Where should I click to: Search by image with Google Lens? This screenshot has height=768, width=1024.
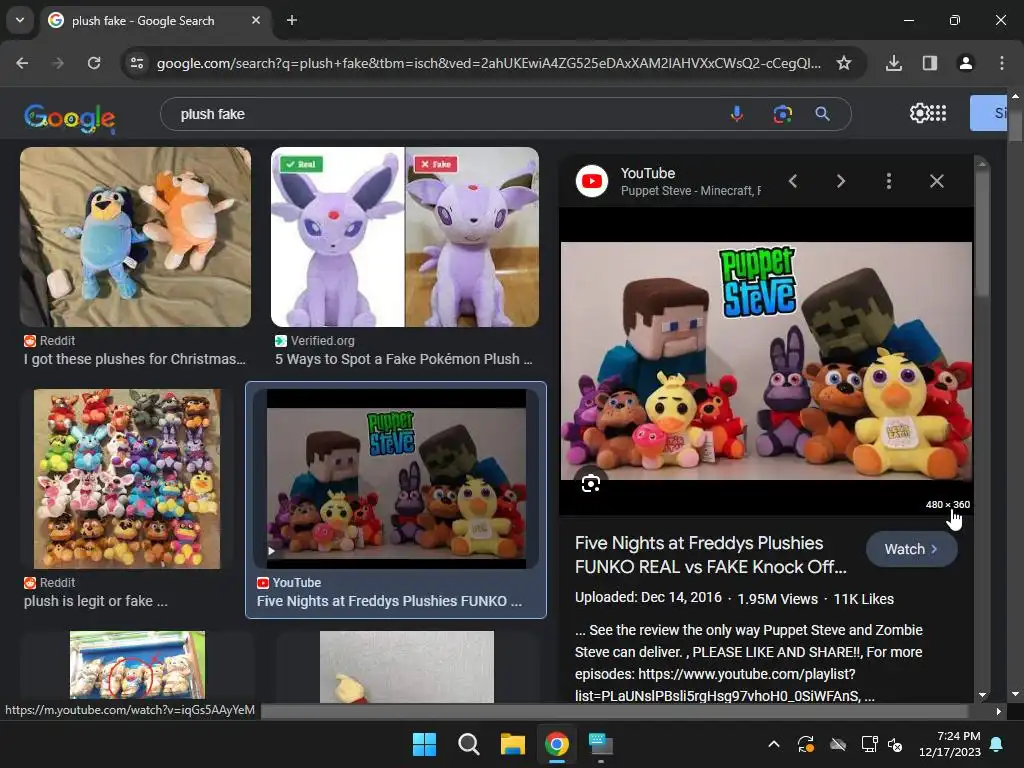point(782,114)
